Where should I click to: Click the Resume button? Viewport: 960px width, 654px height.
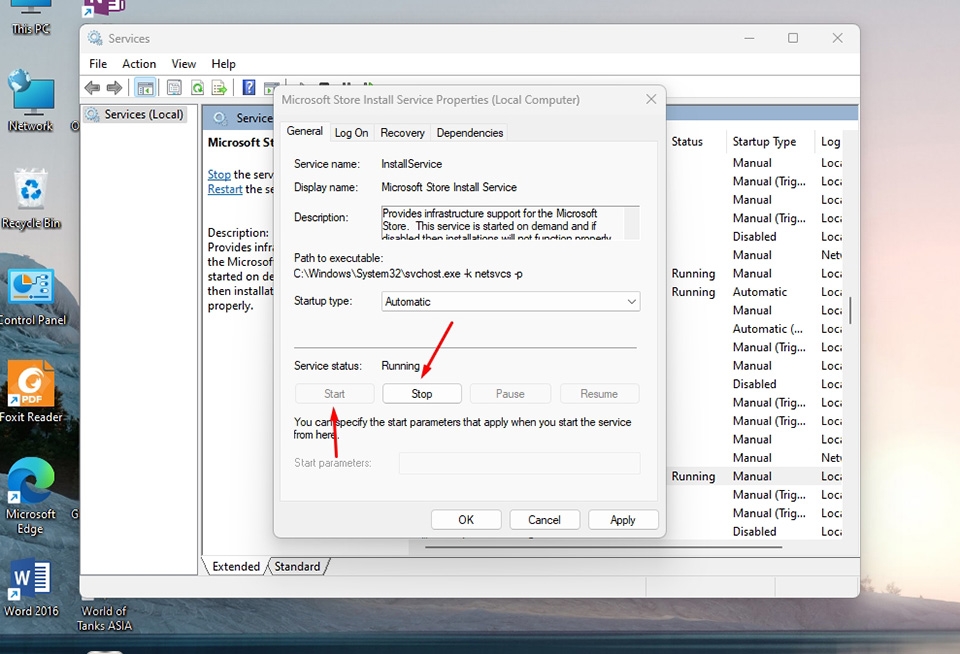[x=599, y=394]
